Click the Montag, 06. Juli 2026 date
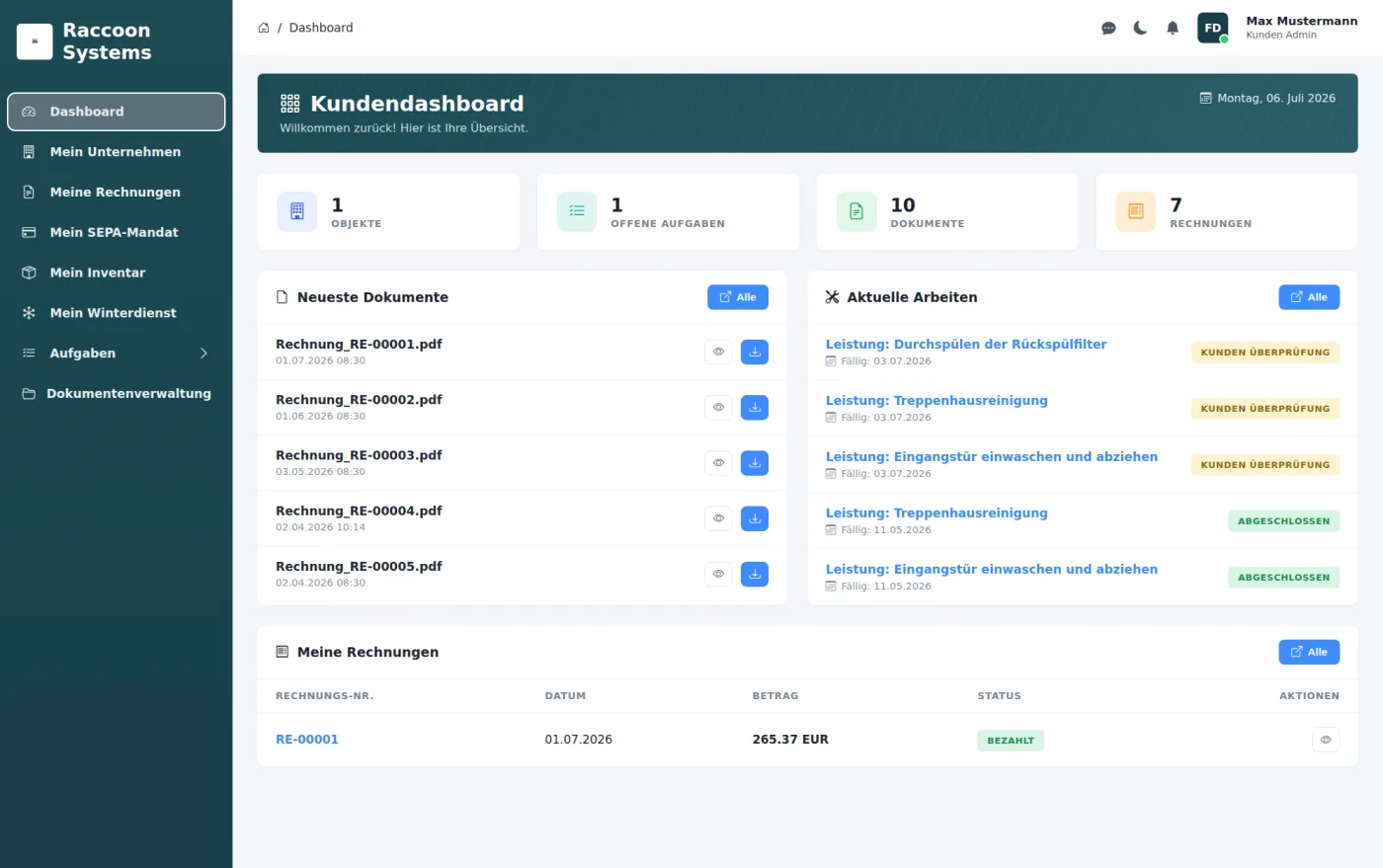1383x868 pixels. pyautogui.click(x=1267, y=99)
